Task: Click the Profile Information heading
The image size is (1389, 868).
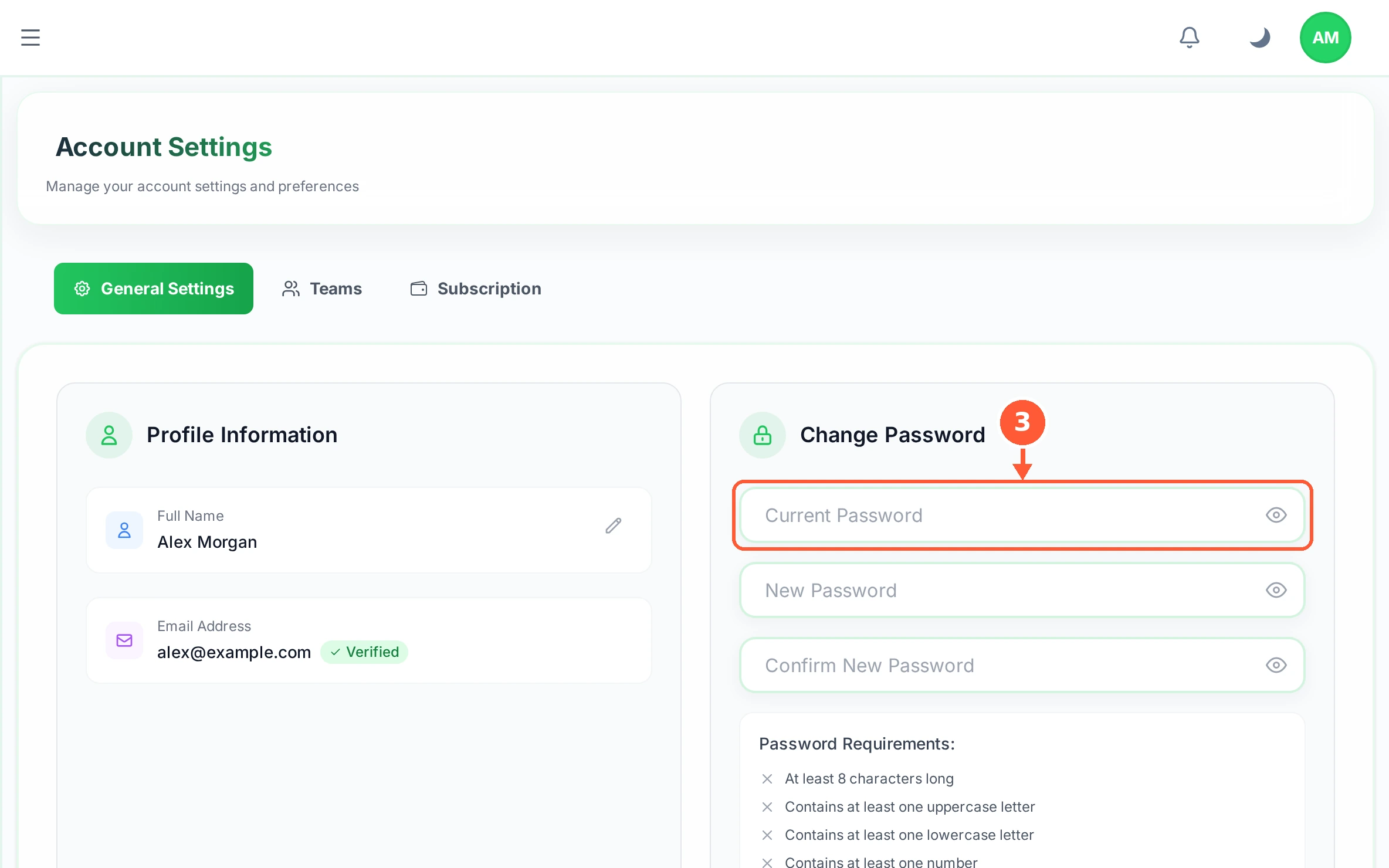Action: point(242,435)
